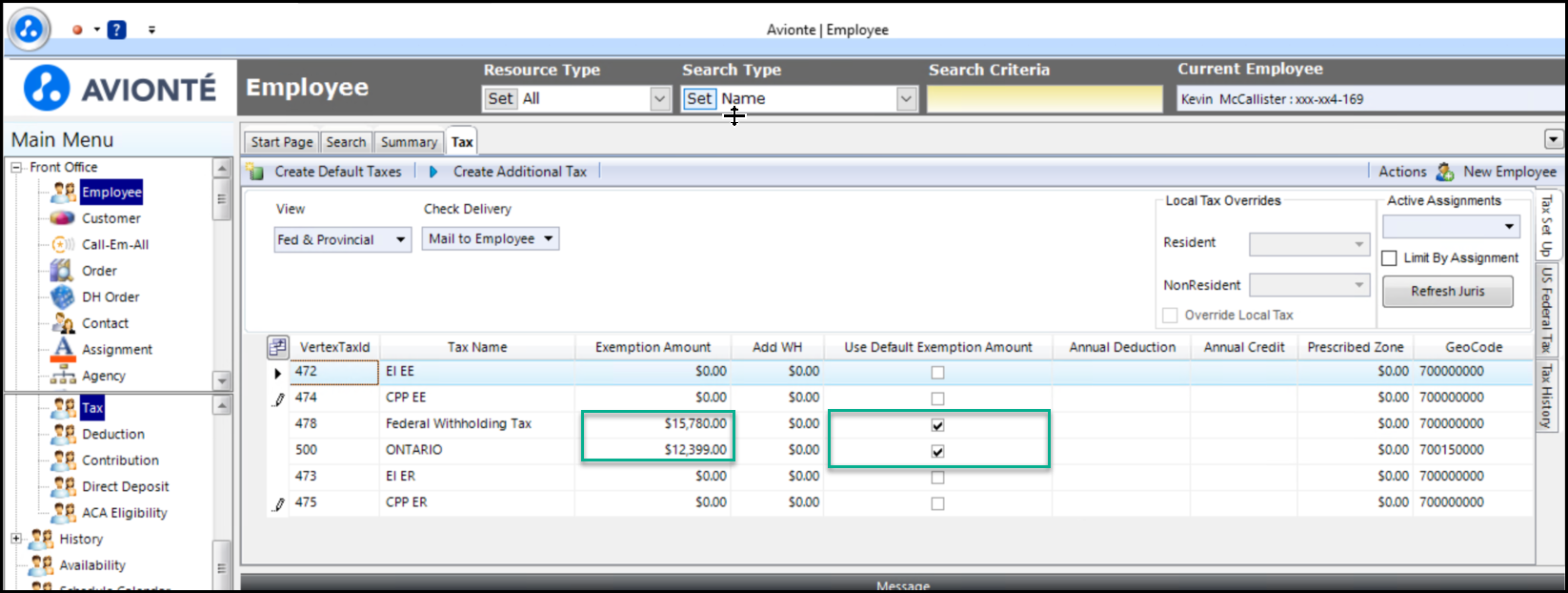Image resolution: width=1568 pixels, height=593 pixels.
Task: Open the Agency menu item
Action: tap(104, 376)
